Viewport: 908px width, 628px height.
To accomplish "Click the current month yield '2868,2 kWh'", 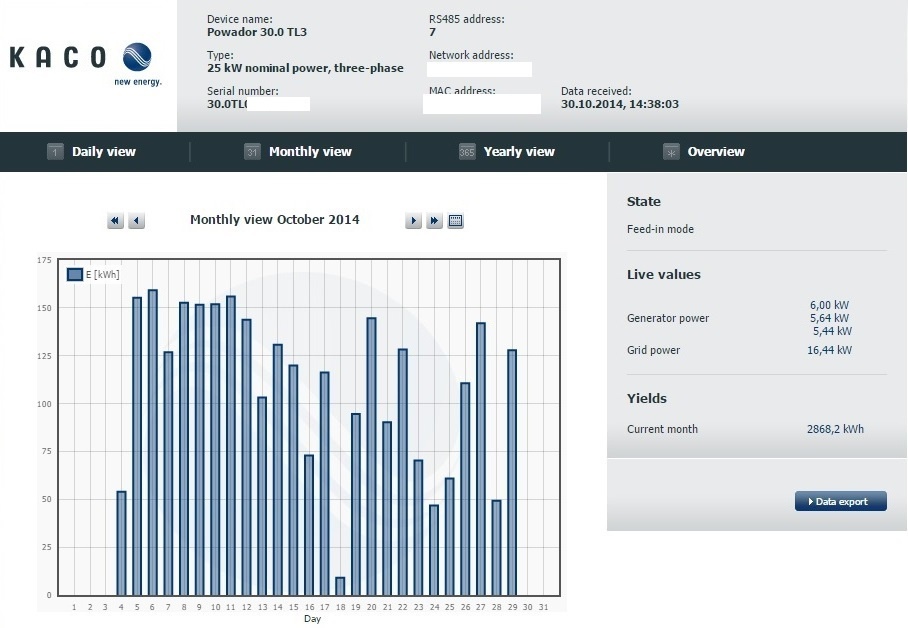I will (x=835, y=429).
